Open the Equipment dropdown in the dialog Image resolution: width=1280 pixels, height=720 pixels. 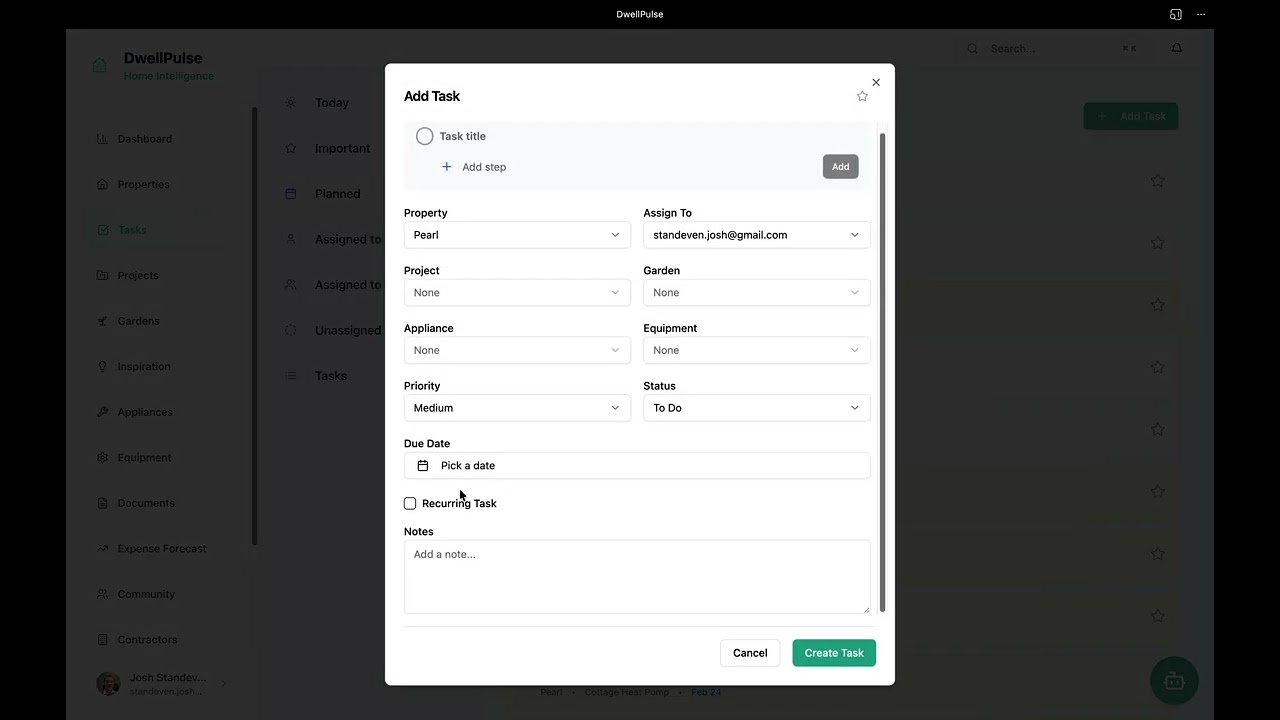tap(757, 350)
